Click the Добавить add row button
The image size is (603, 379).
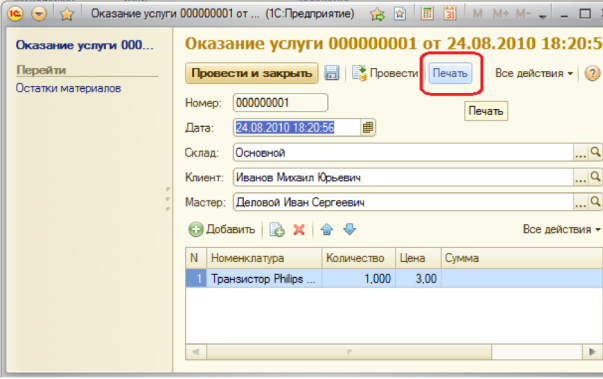pyautogui.click(x=222, y=229)
